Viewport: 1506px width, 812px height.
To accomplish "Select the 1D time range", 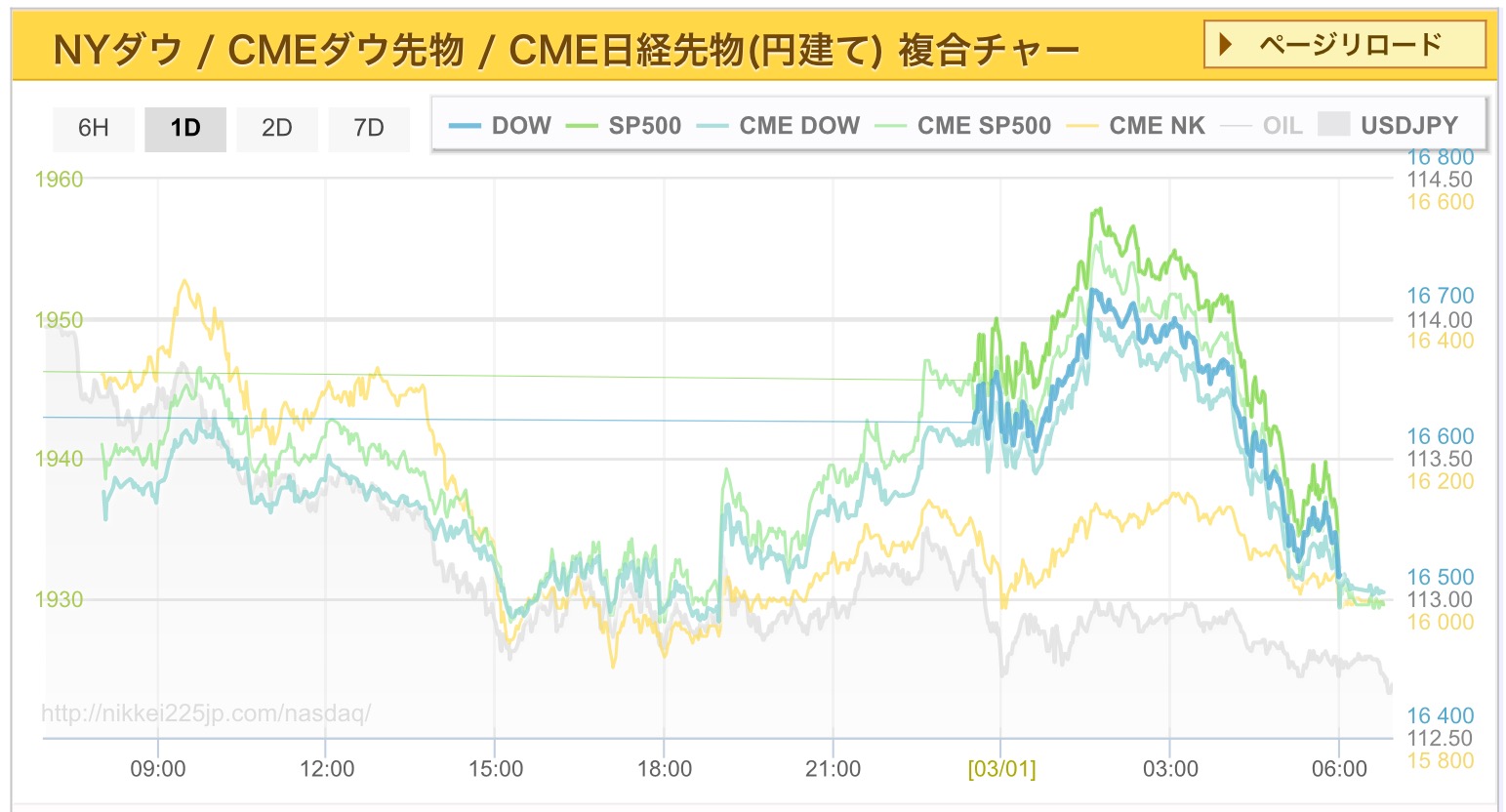I will coord(185,128).
